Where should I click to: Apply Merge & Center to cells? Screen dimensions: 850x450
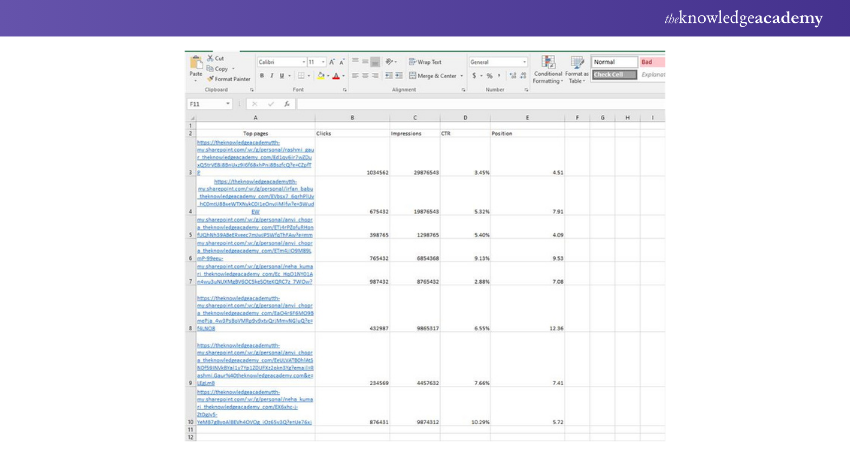[433, 76]
